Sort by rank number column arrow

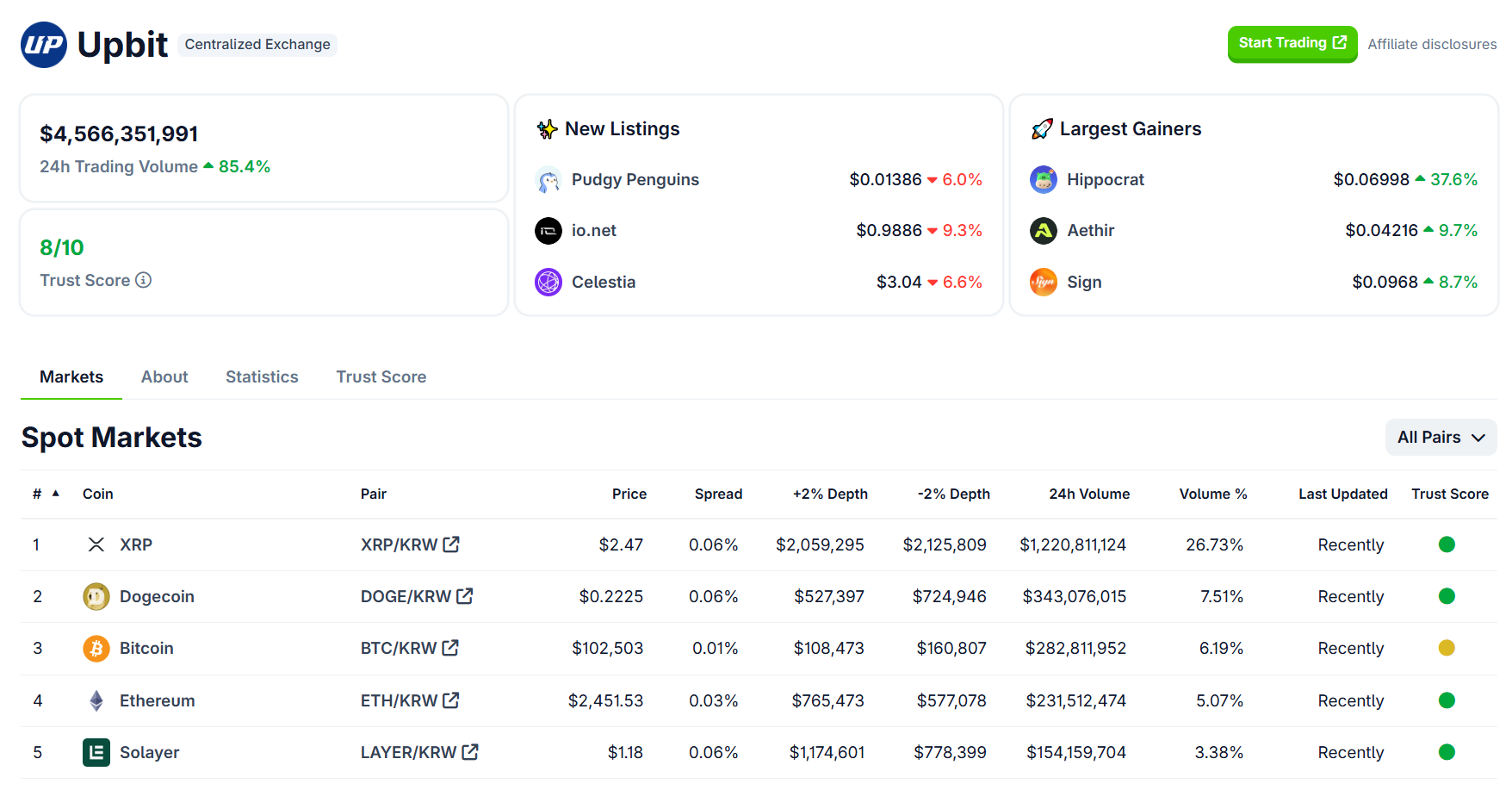[x=56, y=494]
